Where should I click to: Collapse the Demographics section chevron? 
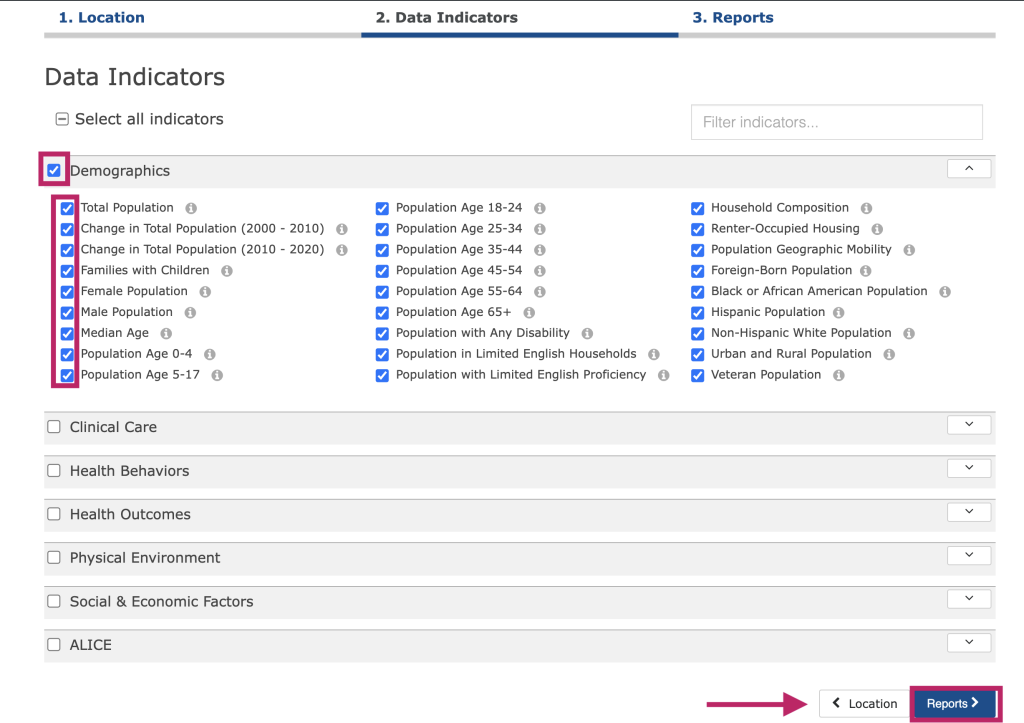pos(968,168)
